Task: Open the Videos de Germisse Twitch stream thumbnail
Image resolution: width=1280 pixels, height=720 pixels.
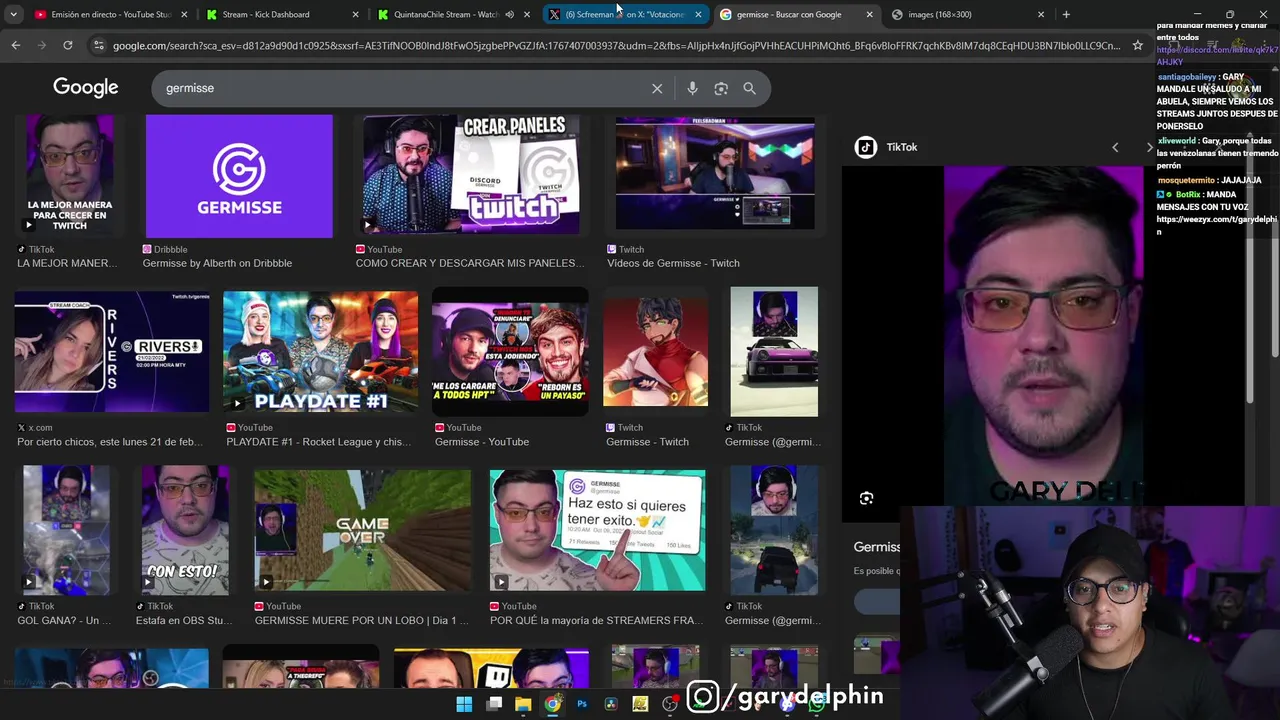Action: pos(715,176)
